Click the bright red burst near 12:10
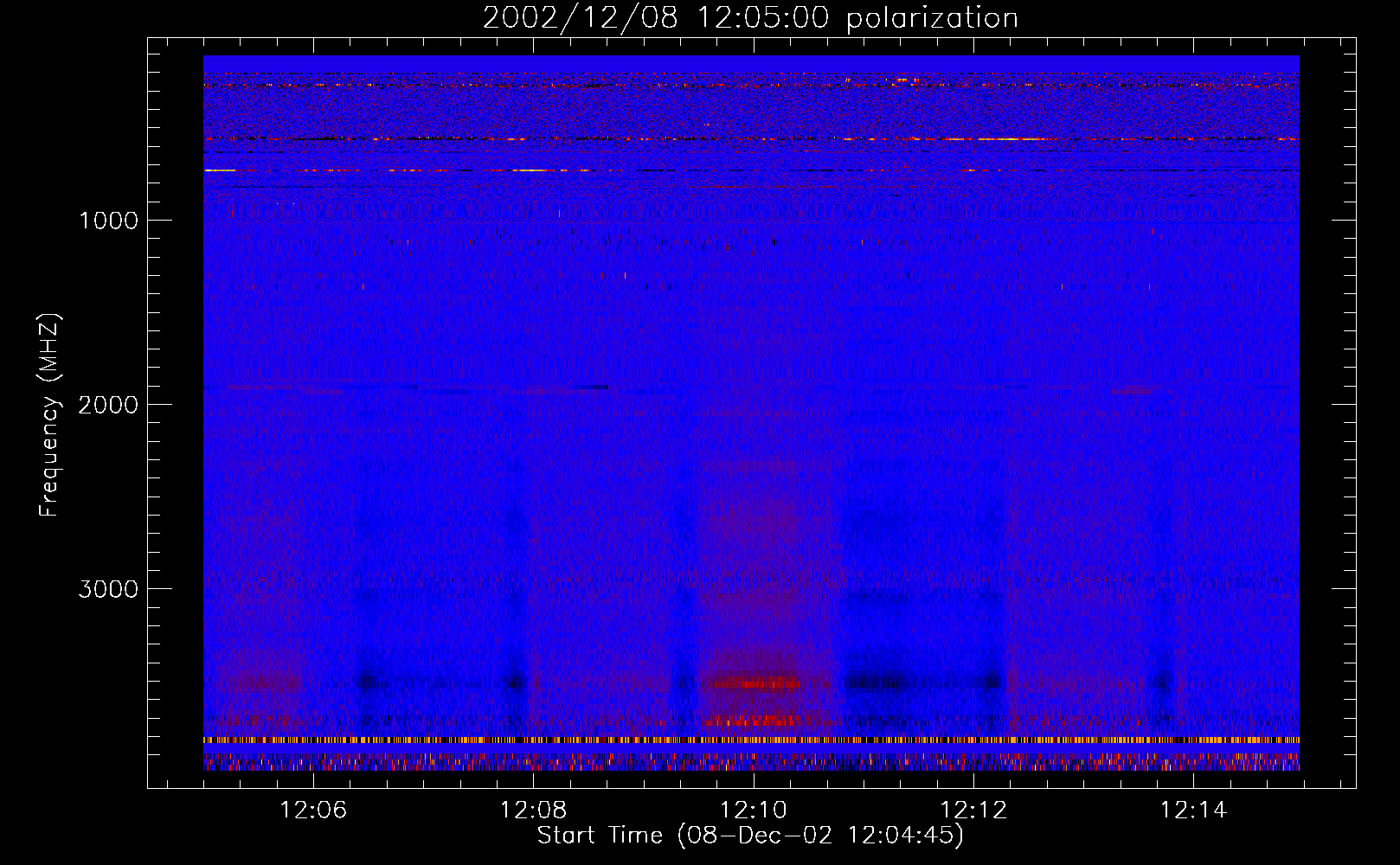Screen dimensions: 1400x865 coord(751,683)
